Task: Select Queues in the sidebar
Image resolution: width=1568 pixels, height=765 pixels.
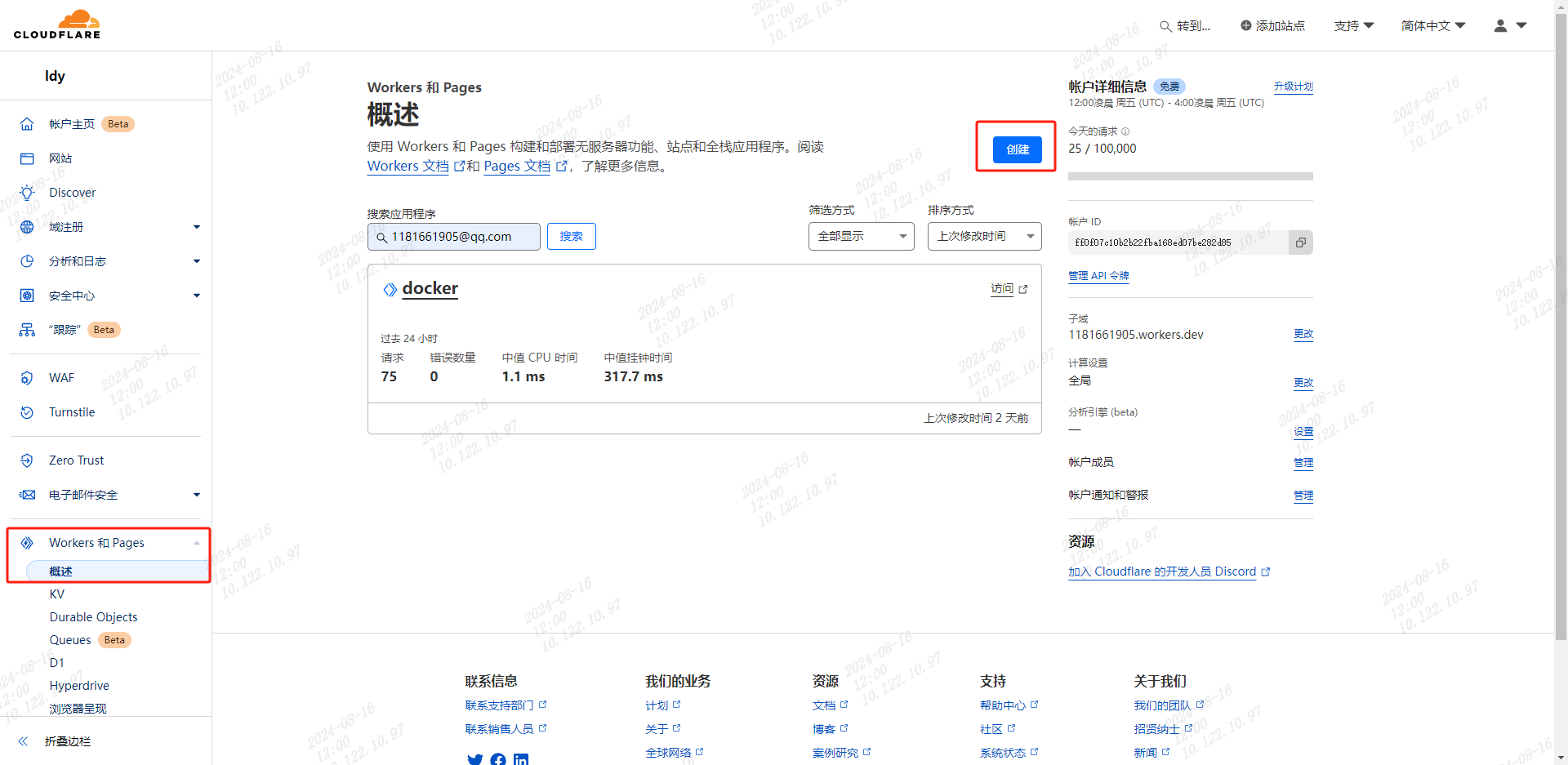Action: click(x=70, y=640)
